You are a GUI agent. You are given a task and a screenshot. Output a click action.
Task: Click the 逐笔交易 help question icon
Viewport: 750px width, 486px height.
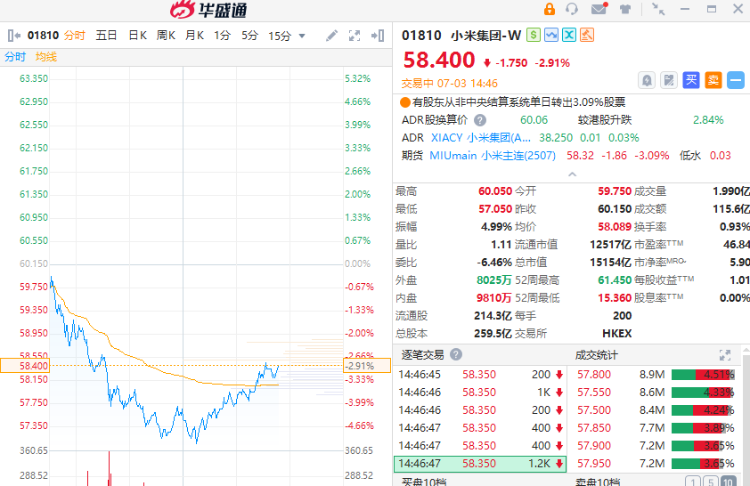[456, 354]
